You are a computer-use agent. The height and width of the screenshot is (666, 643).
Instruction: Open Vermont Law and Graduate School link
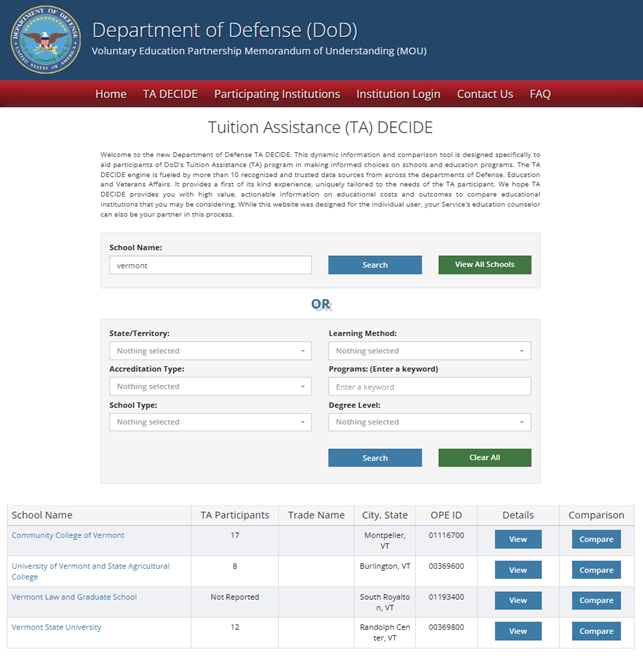[x=74, y=597]
